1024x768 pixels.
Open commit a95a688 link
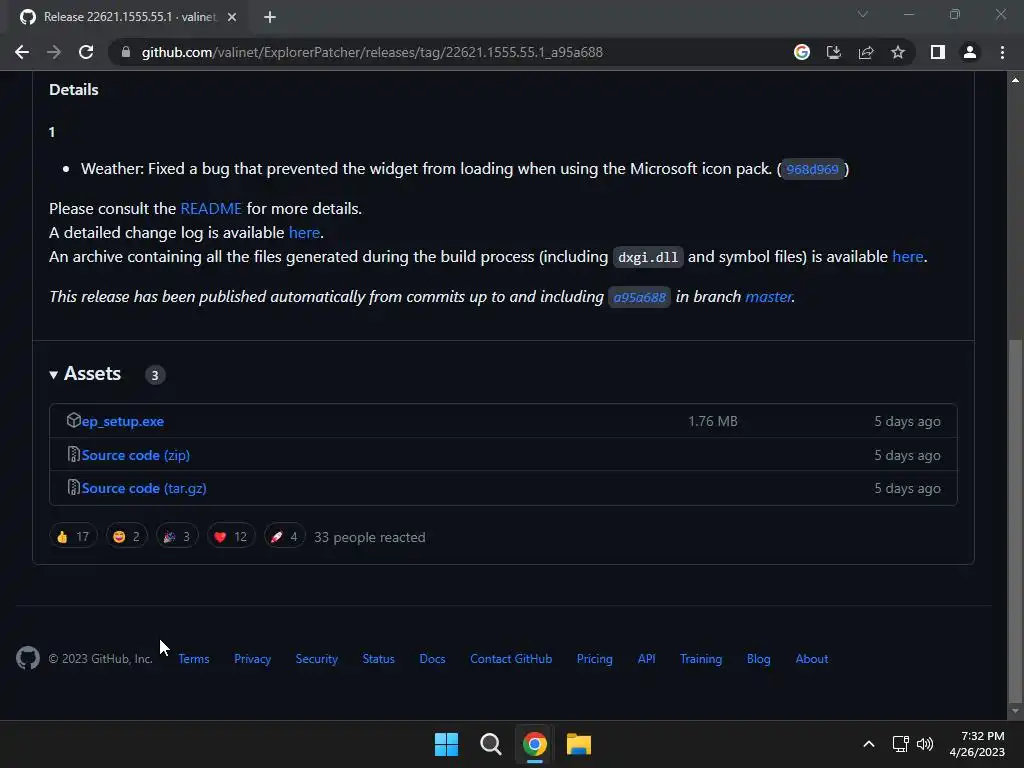pos(639,297)
